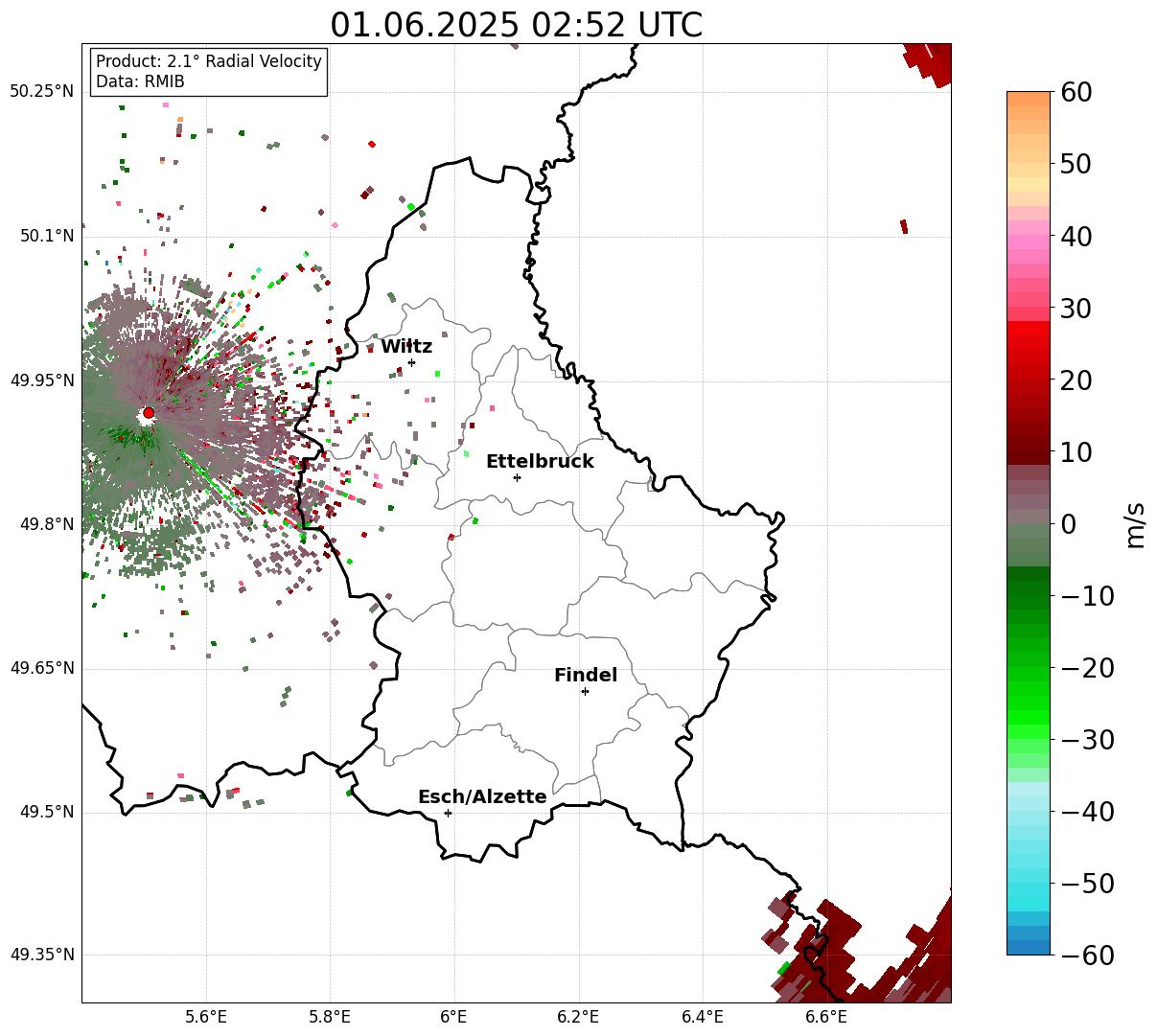Image resolution: width=1157 pixels, height=1036 pixels.
Task: Click the Wiltz town label
Action: 406,347
